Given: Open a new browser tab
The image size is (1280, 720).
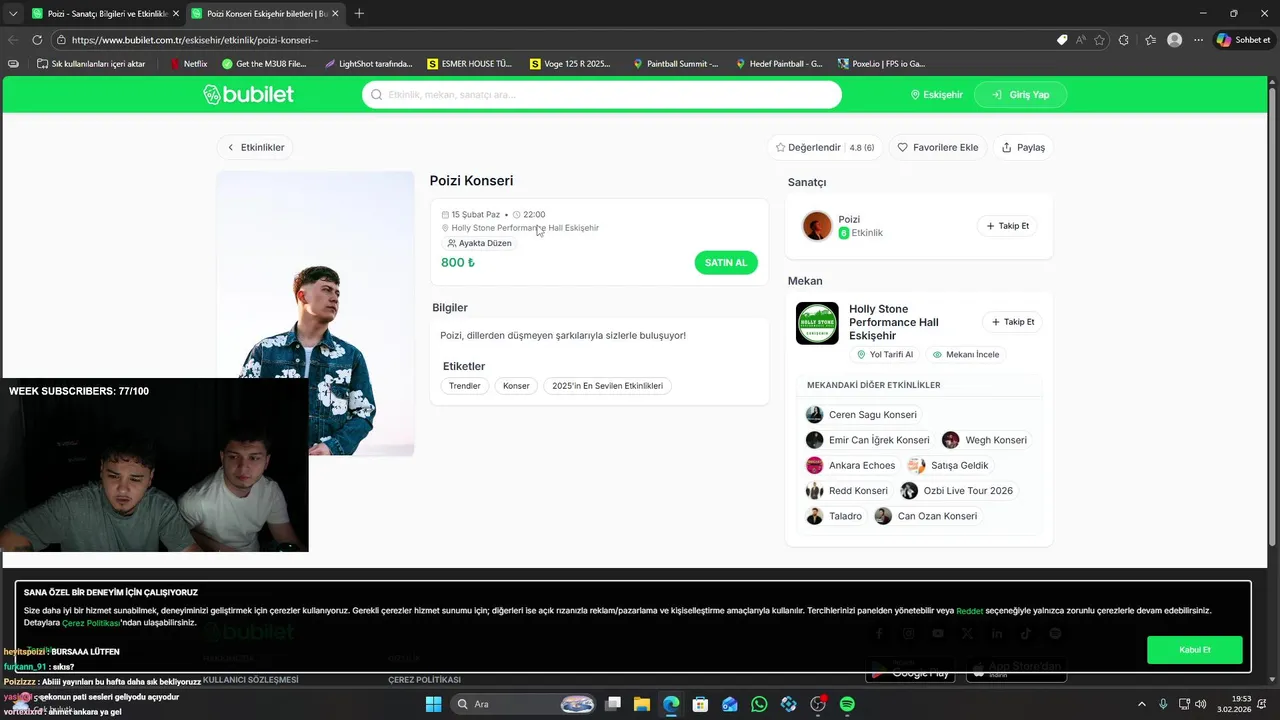Looking at the screenshot, I should click(359, 13).
